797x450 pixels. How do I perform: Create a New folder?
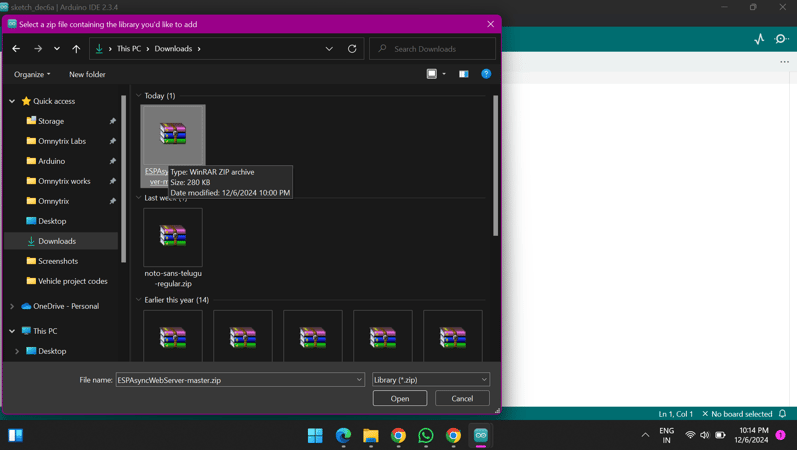click(x=87, y=74)
